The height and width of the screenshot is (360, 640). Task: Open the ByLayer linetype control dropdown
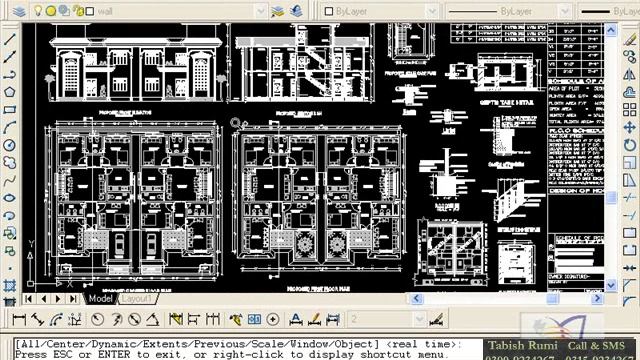[x=565, y=11]
